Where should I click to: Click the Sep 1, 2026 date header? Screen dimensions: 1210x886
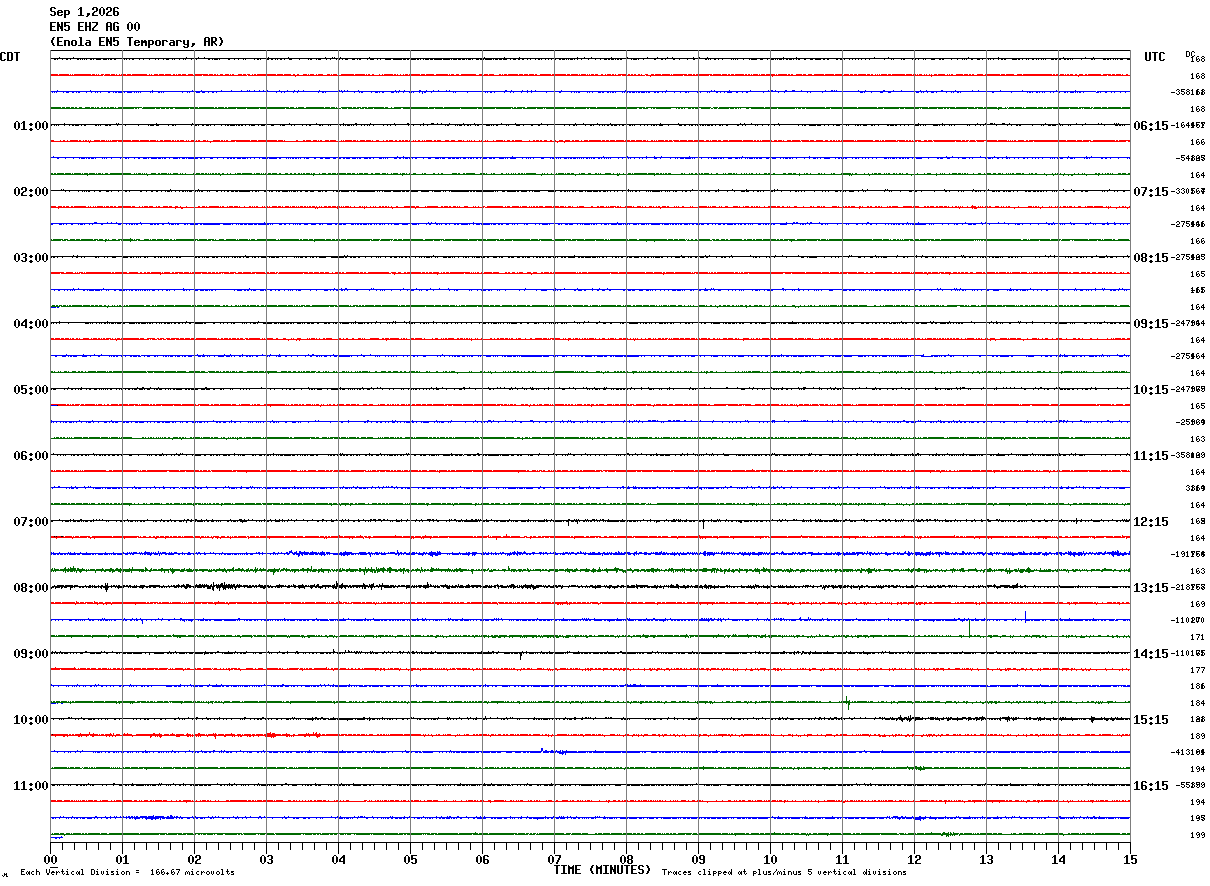(84, 12)
